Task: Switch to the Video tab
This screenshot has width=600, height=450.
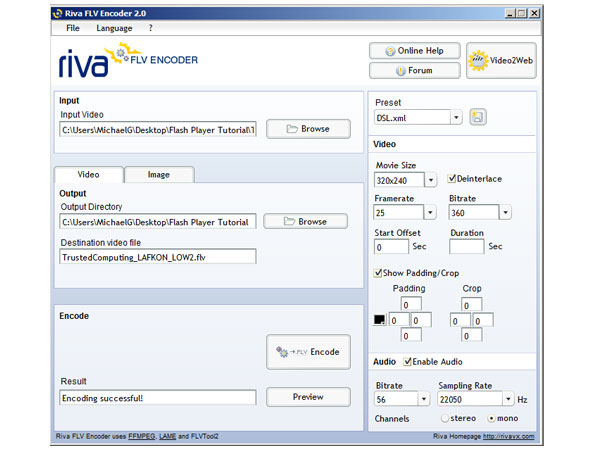Action: click(89, 174)
